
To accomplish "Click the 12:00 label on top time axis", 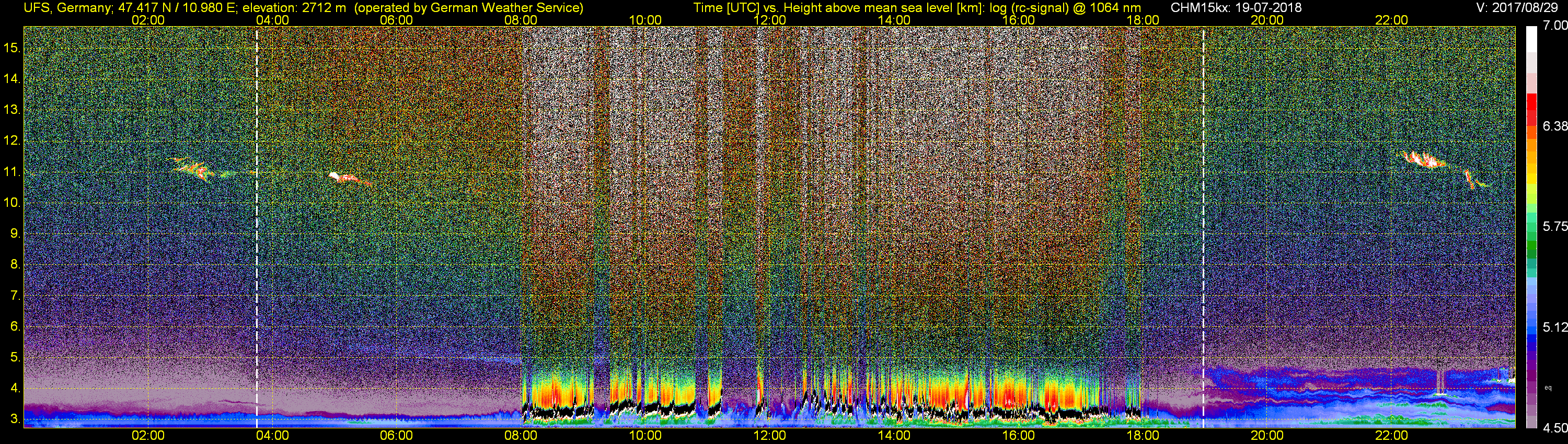I will [769, 20].
